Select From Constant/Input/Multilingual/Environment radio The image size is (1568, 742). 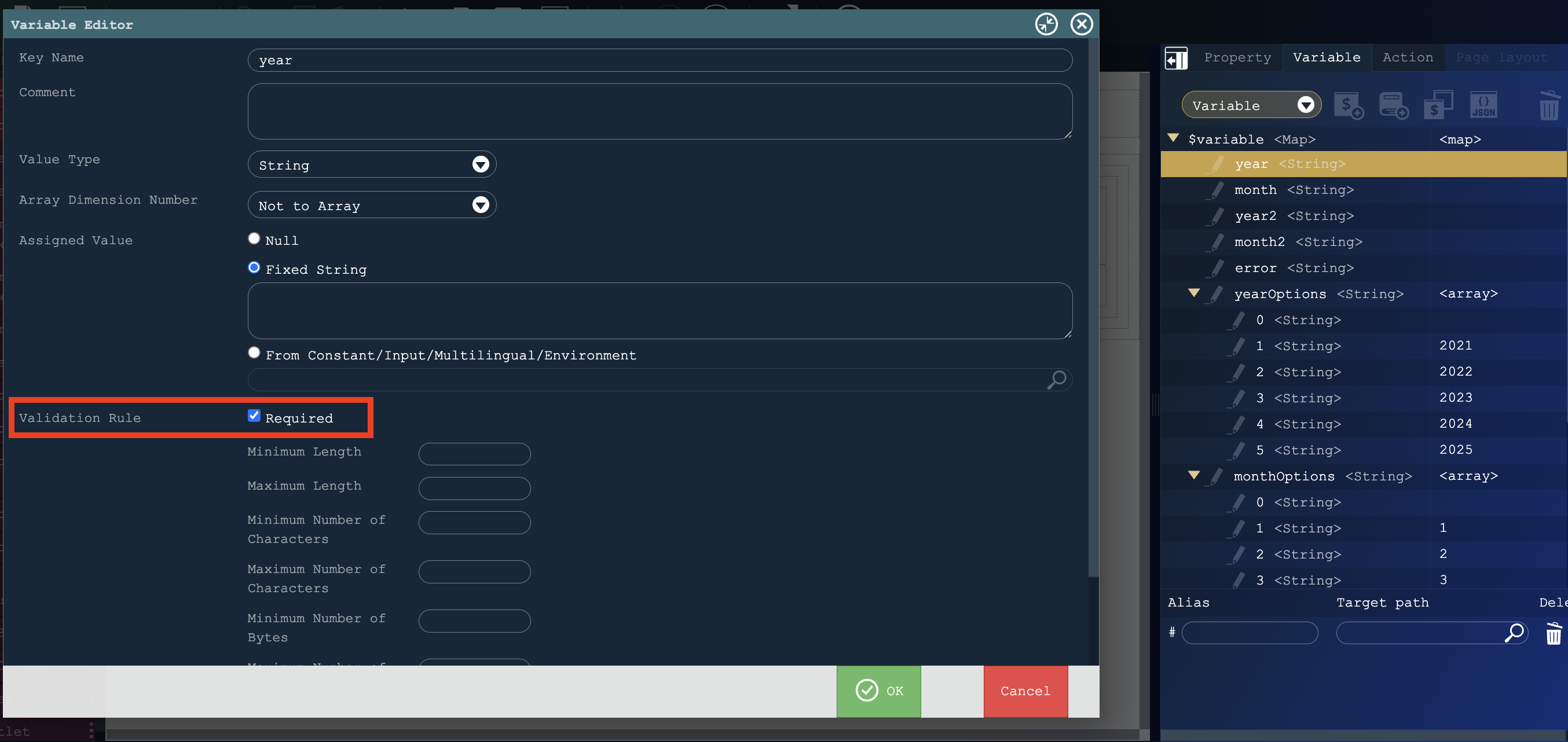[x=254, y=352]
